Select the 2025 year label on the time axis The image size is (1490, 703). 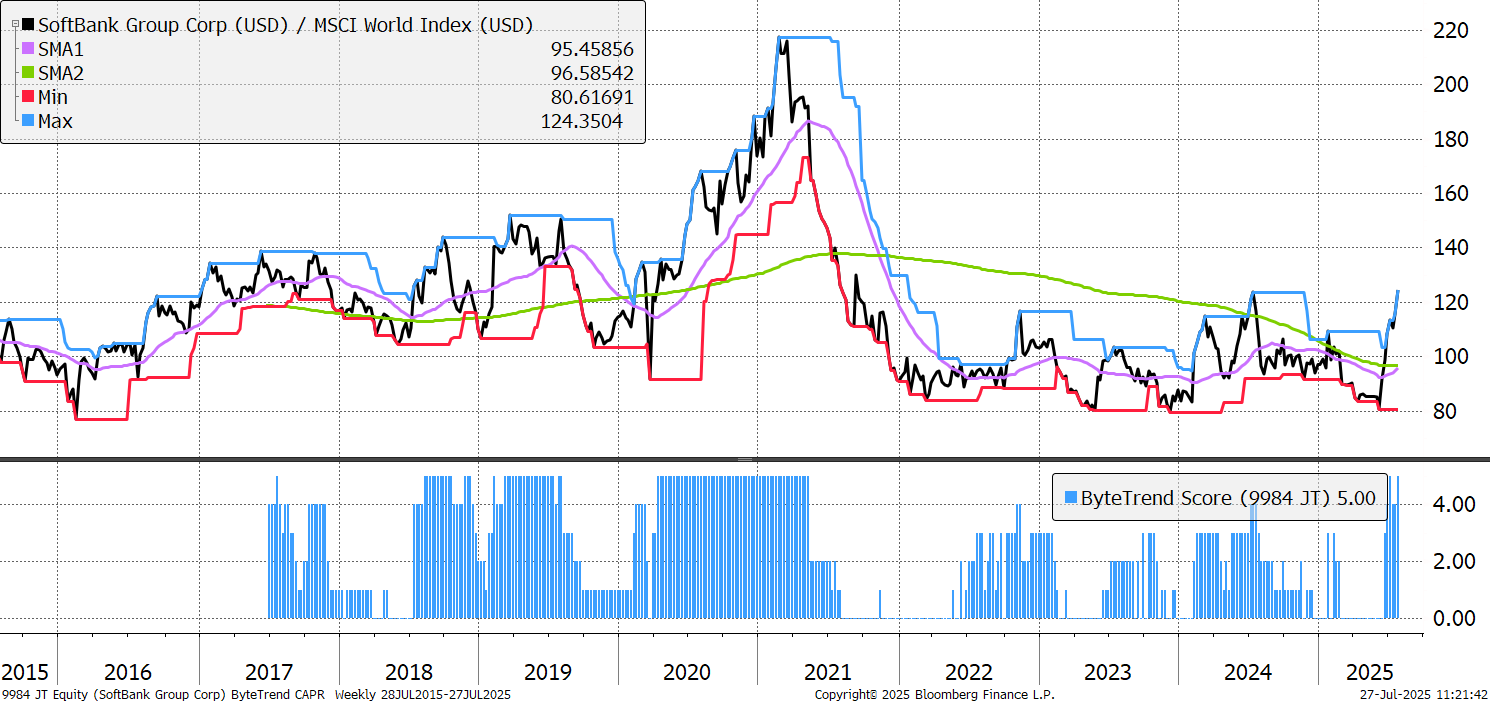(x=1371, y=671)
